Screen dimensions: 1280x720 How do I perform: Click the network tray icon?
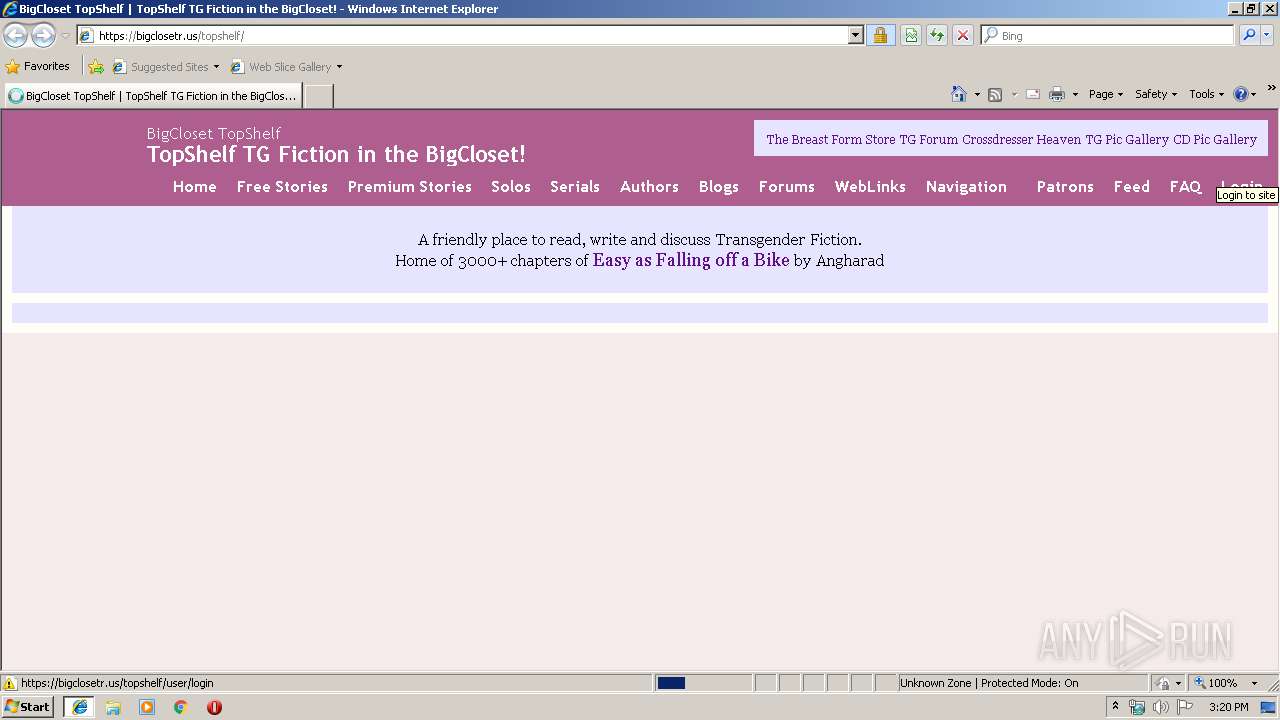(1137, 707)
